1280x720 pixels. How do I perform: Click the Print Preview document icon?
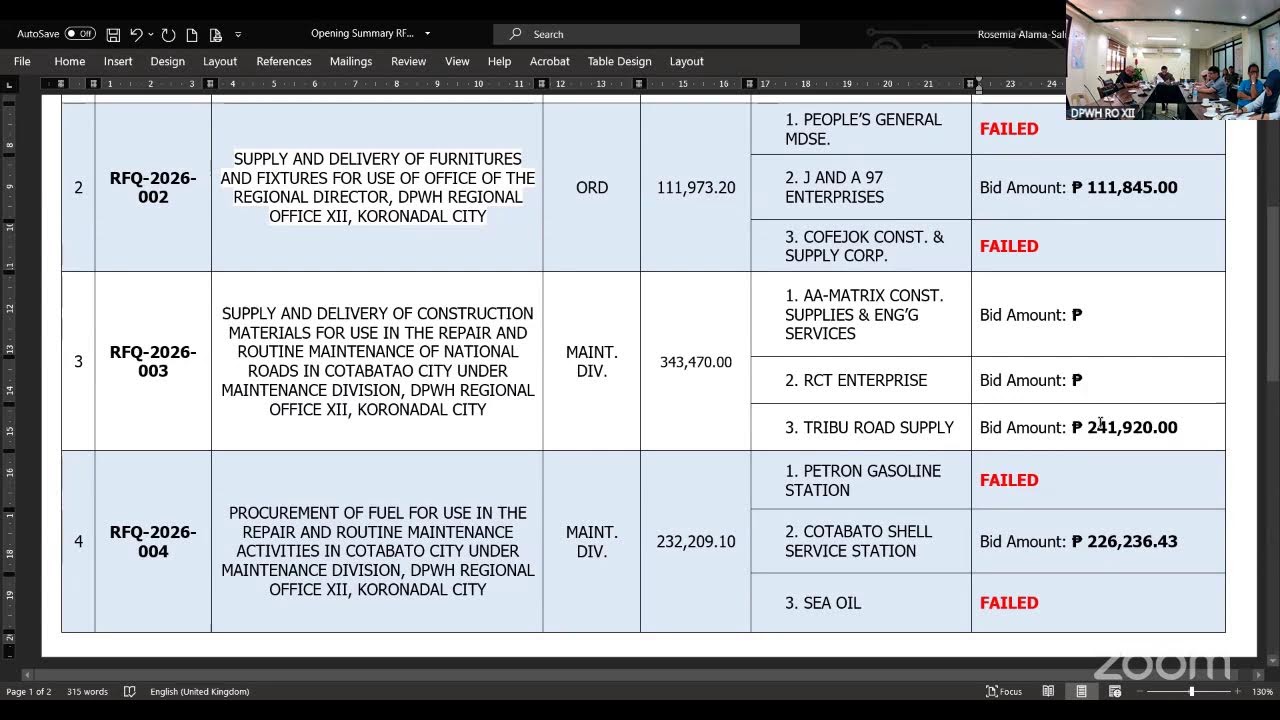[x=215, y=34]
